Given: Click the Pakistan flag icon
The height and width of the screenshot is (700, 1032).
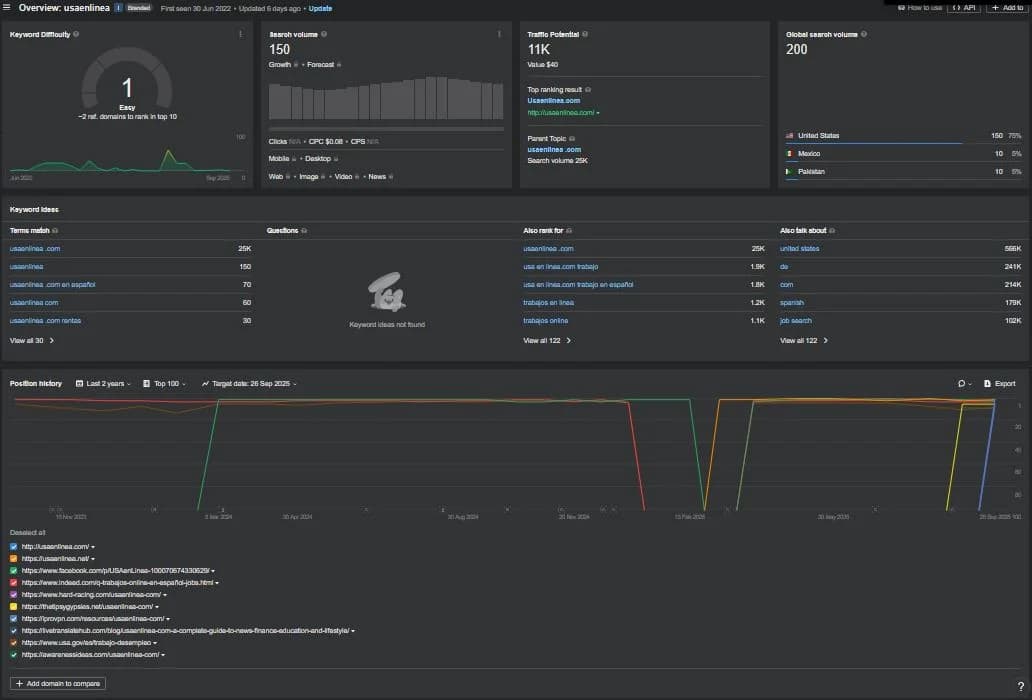Looking at the screenshot, I should [789, 171].
